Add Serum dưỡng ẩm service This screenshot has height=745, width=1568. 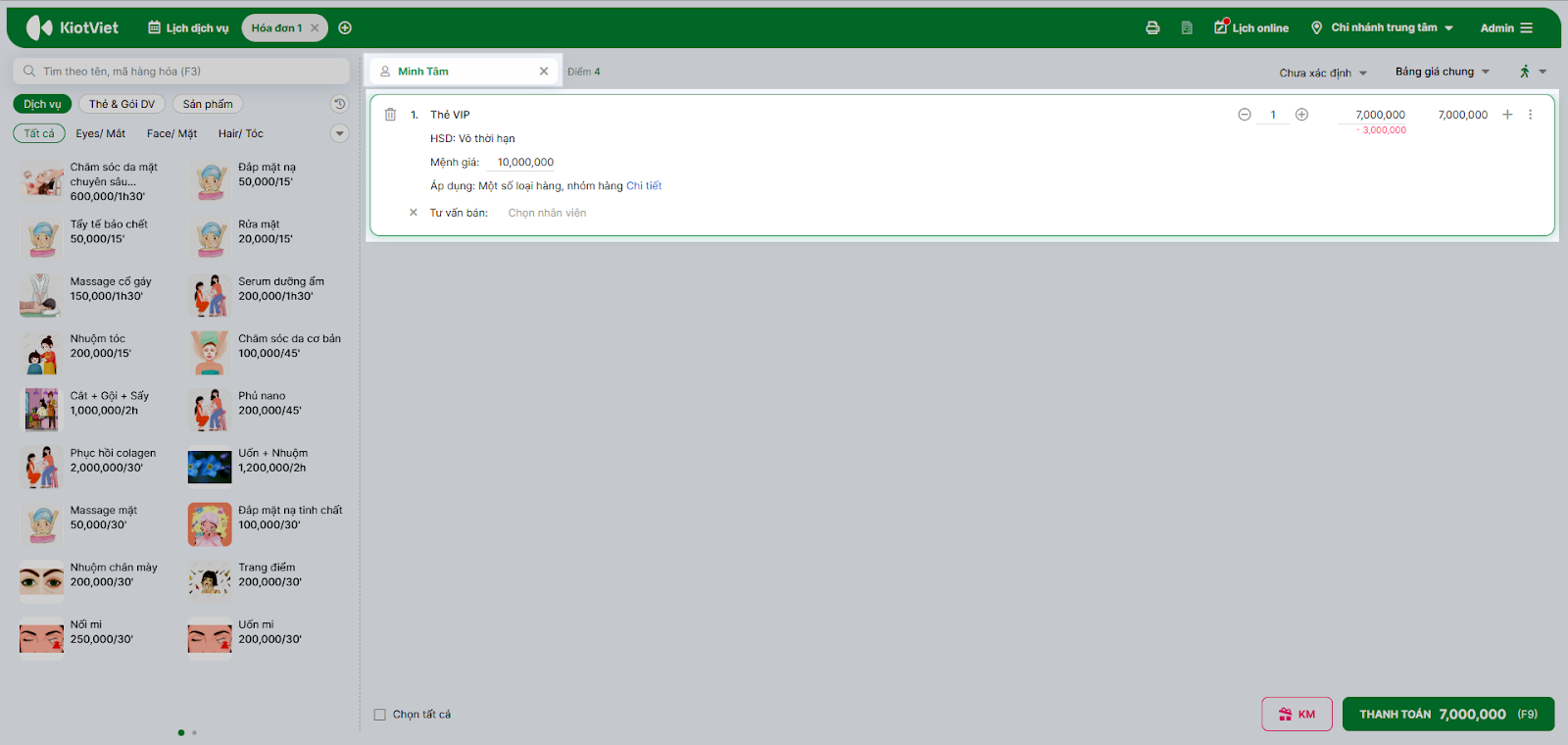point(265,296)
